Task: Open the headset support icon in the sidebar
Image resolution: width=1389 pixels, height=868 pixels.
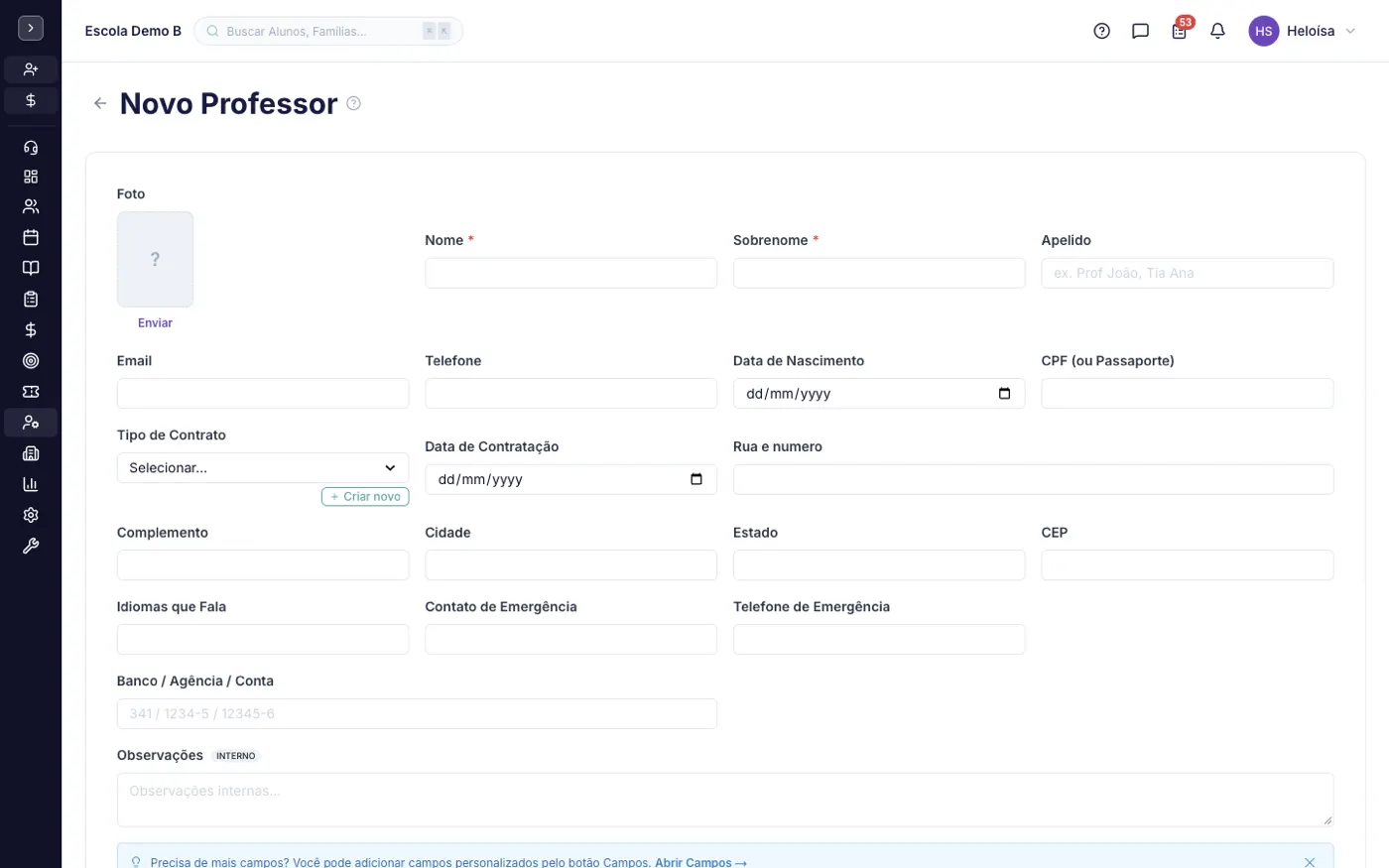Action: 31,147
